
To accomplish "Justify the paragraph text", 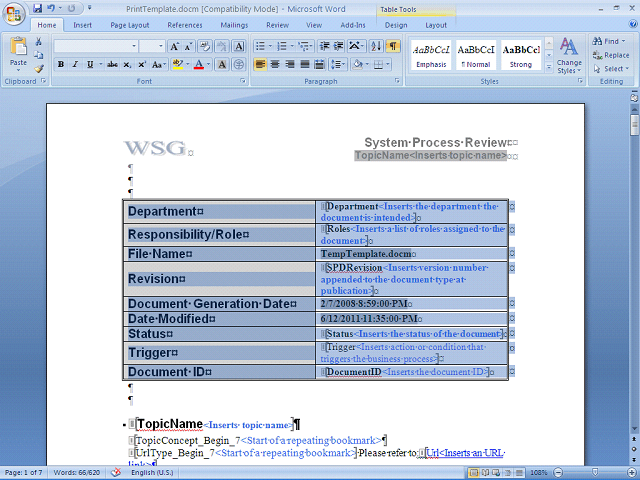I will [304, 64].
